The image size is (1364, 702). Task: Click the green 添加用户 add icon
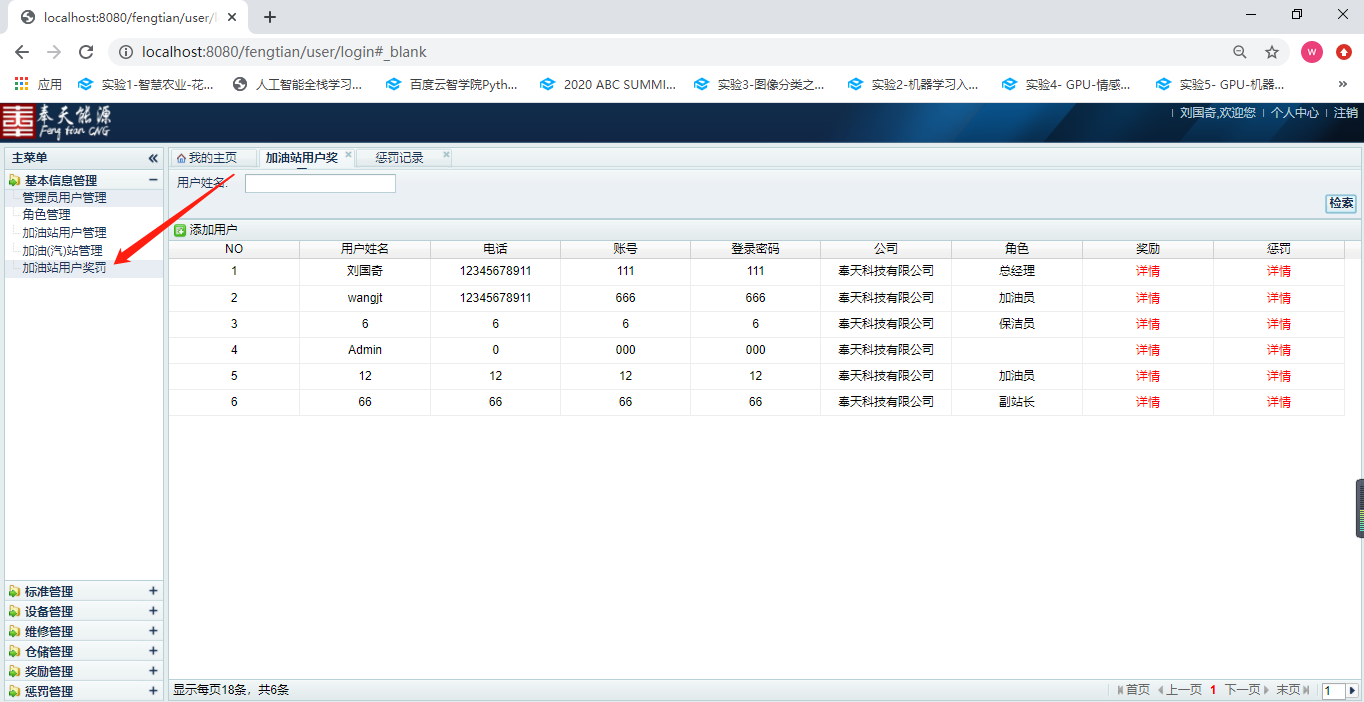pos(180,230)
